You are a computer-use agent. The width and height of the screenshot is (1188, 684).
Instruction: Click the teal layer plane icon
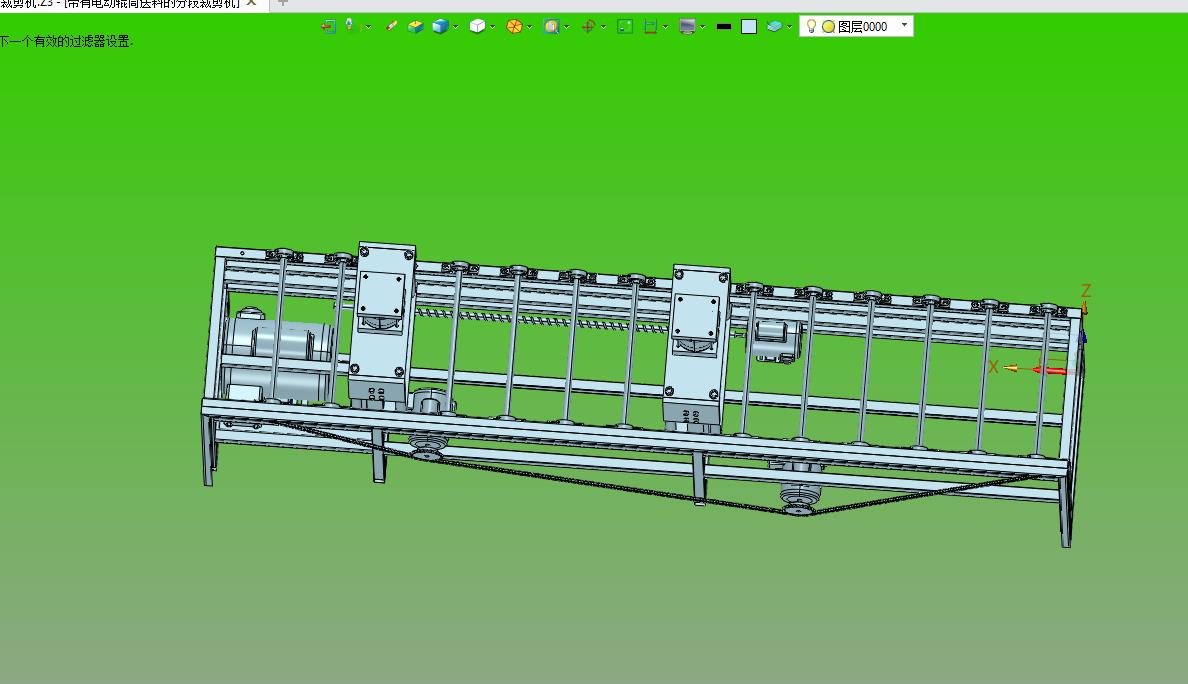pyautogui.click(x=774, y=27)
